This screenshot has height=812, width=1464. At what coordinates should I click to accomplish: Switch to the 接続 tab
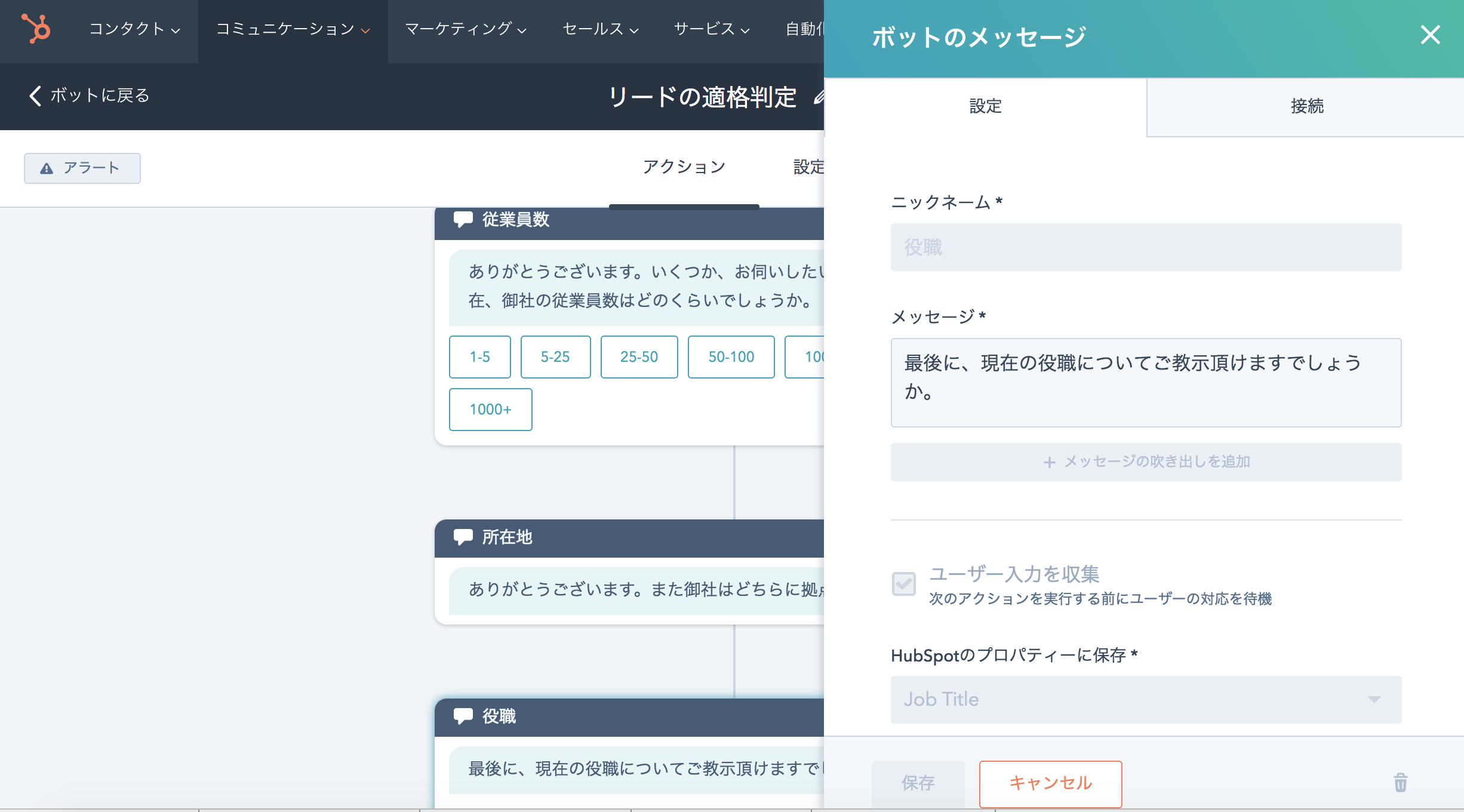coord(1306,107)
